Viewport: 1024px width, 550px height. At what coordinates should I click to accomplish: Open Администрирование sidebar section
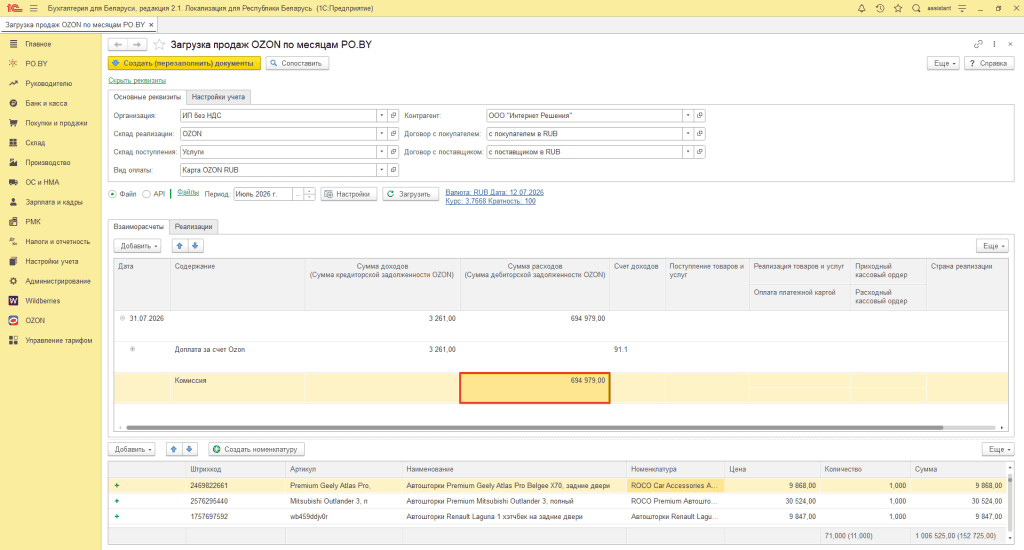coord(57,281)
